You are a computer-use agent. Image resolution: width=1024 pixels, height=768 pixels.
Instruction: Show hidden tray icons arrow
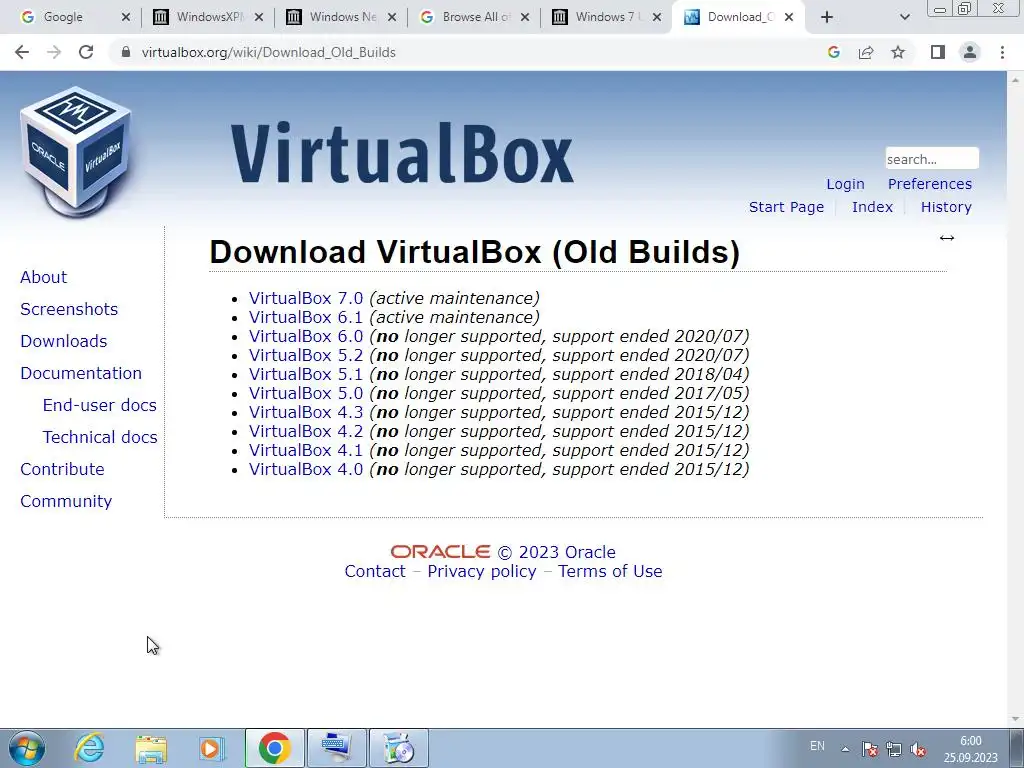pyautogui.click(x=845, y=749)
